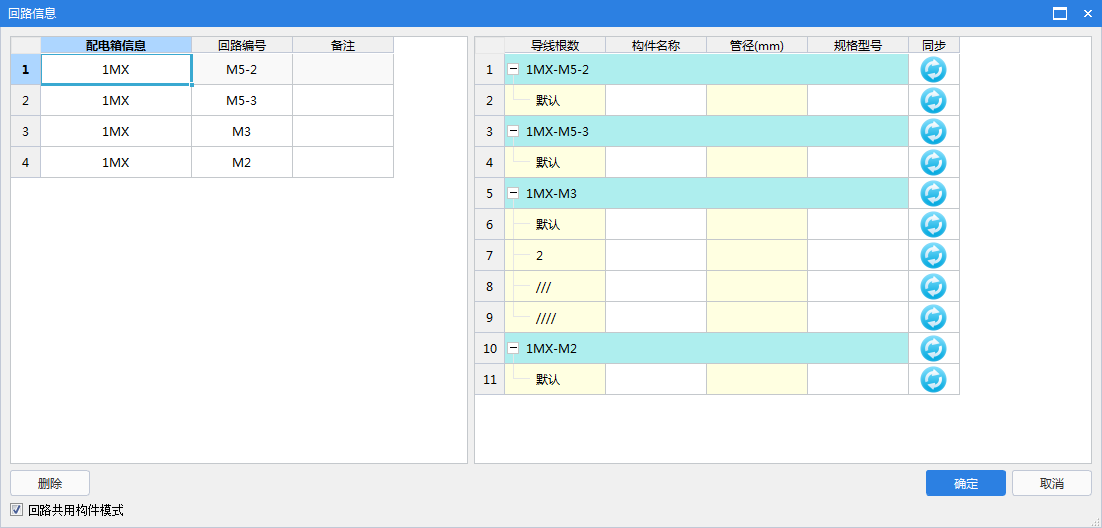Click sync icon for 1MX-M3 group row
Viewport: 1102px width, 528px height.
click(x=932, y=194)
